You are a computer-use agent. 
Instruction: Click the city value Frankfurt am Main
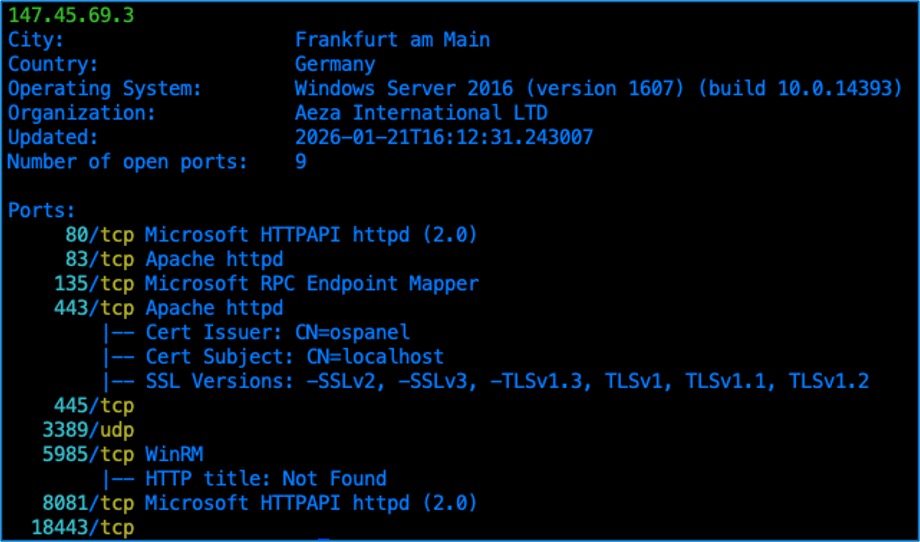[392, 40]
